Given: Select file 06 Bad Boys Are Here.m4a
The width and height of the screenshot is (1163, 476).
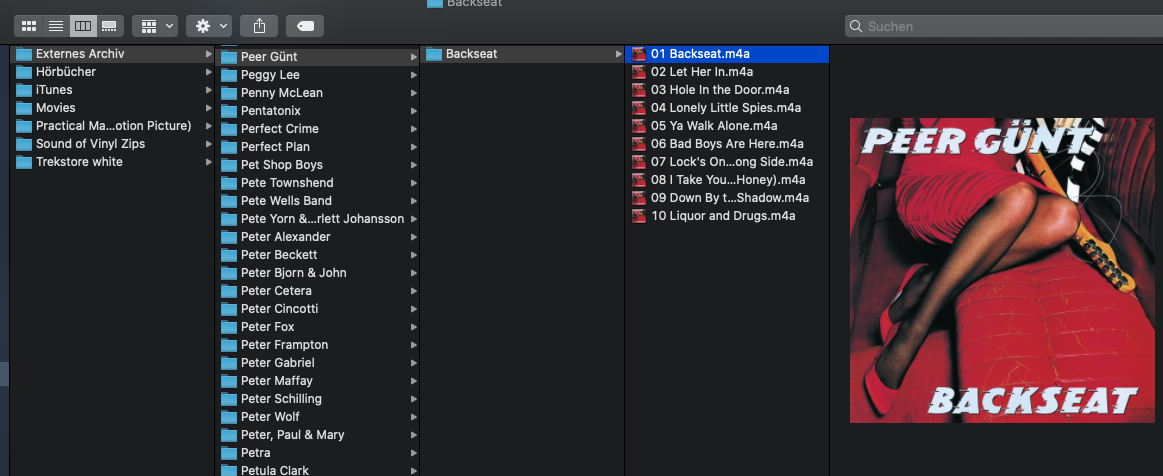Looking at the screenshot, I should point(728,144).
